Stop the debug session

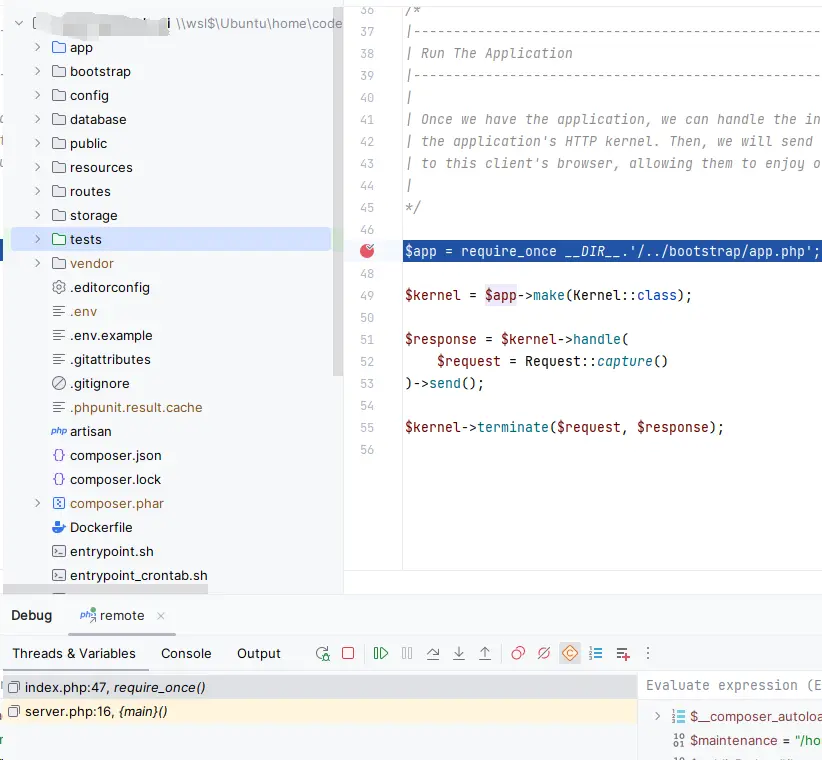pos(348,654)
